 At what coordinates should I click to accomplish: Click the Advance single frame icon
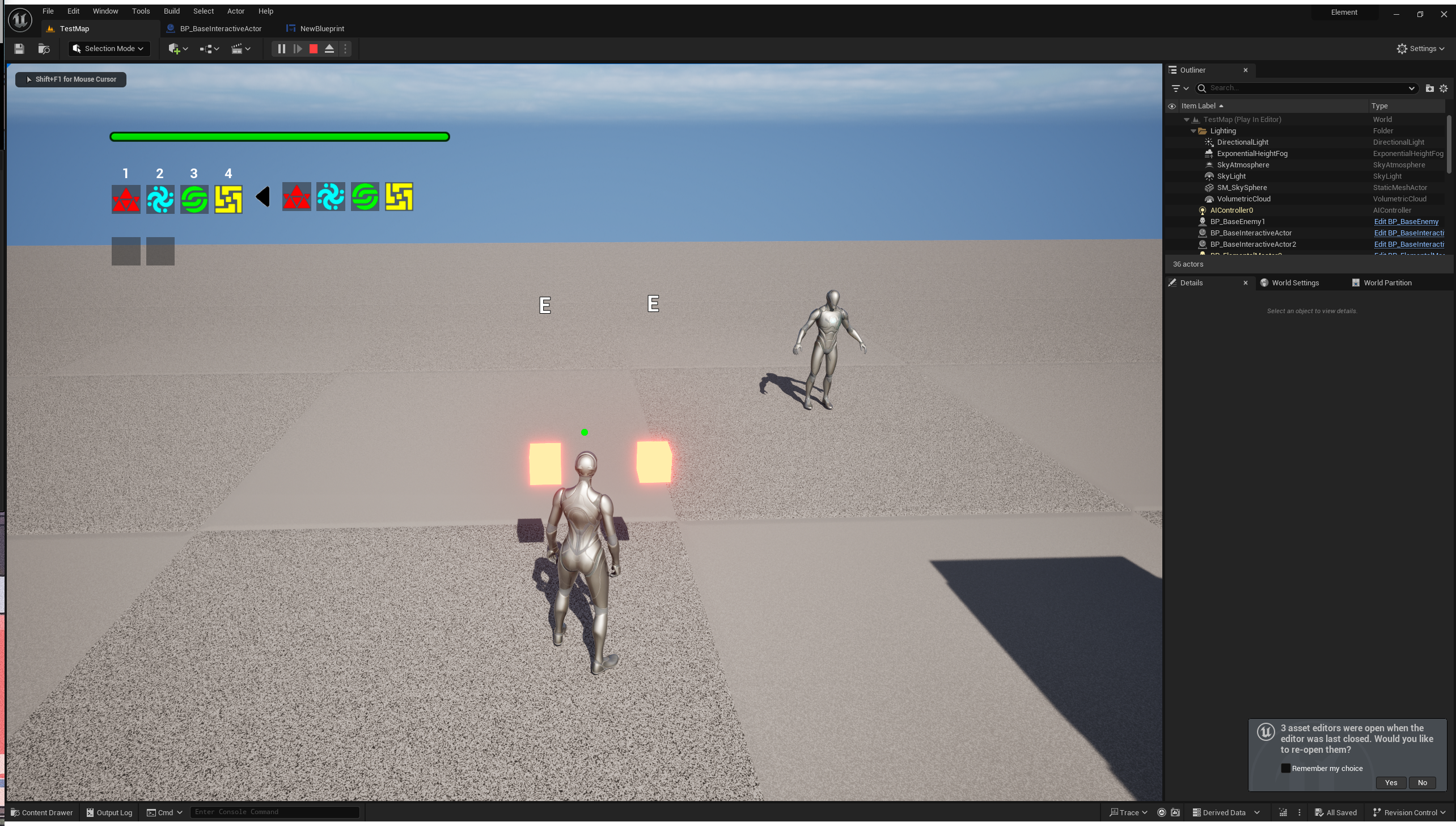297,49
